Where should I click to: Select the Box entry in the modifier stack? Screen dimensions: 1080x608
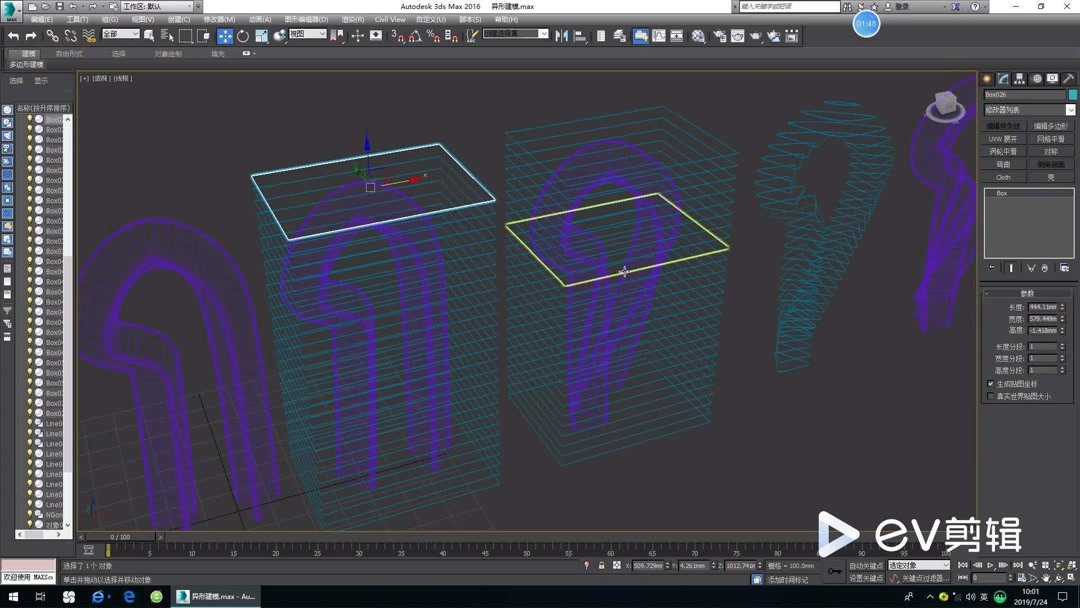click(1002, 194)
